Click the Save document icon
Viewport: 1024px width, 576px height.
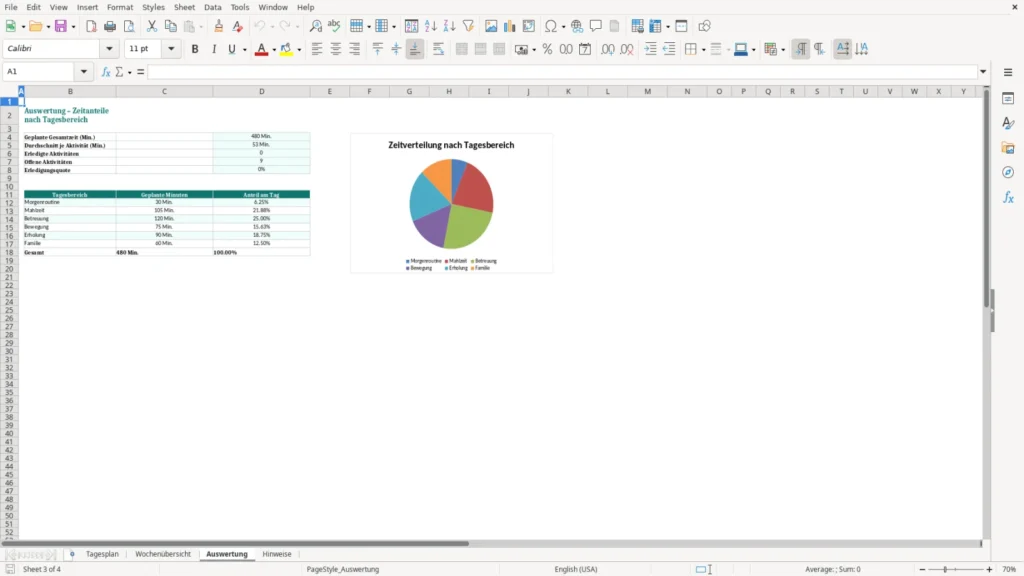click(x=61, y=26)
